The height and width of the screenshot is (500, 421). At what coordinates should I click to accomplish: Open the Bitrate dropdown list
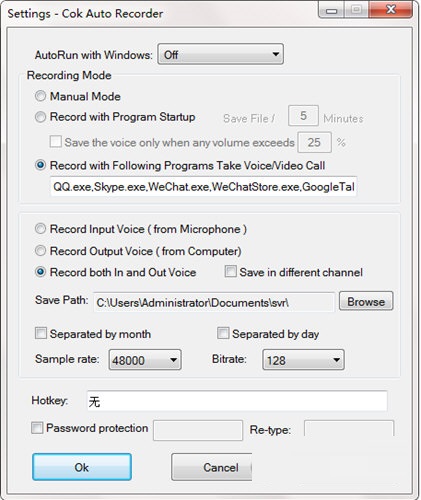(x=303, y=360)
